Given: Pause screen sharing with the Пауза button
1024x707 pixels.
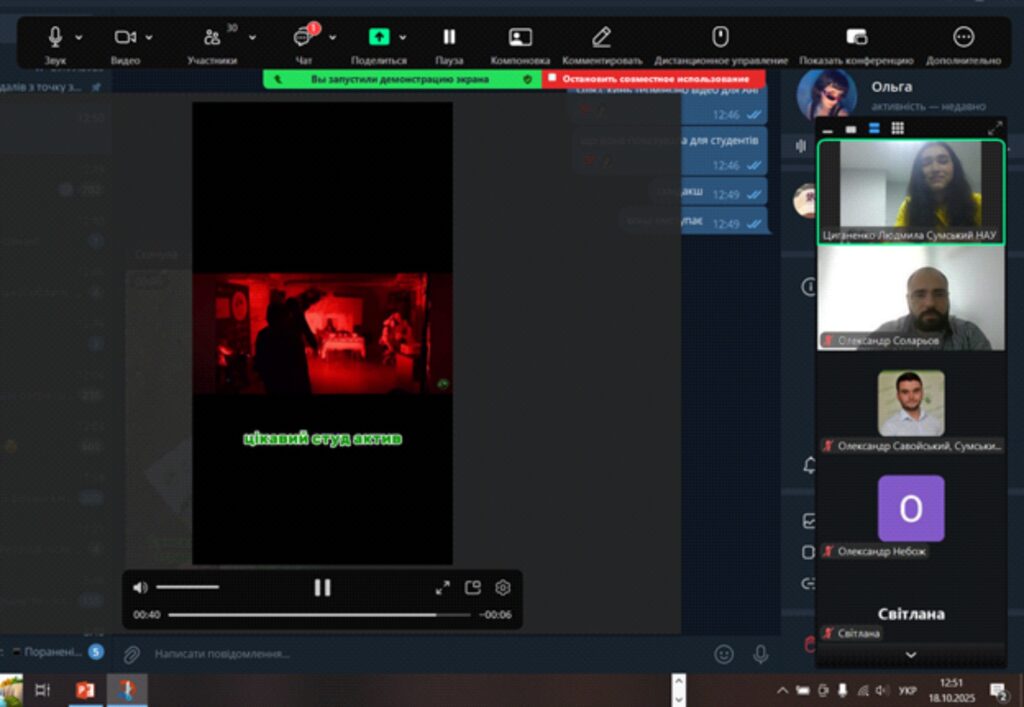Looking at the screenshot, I should [449, 38].
